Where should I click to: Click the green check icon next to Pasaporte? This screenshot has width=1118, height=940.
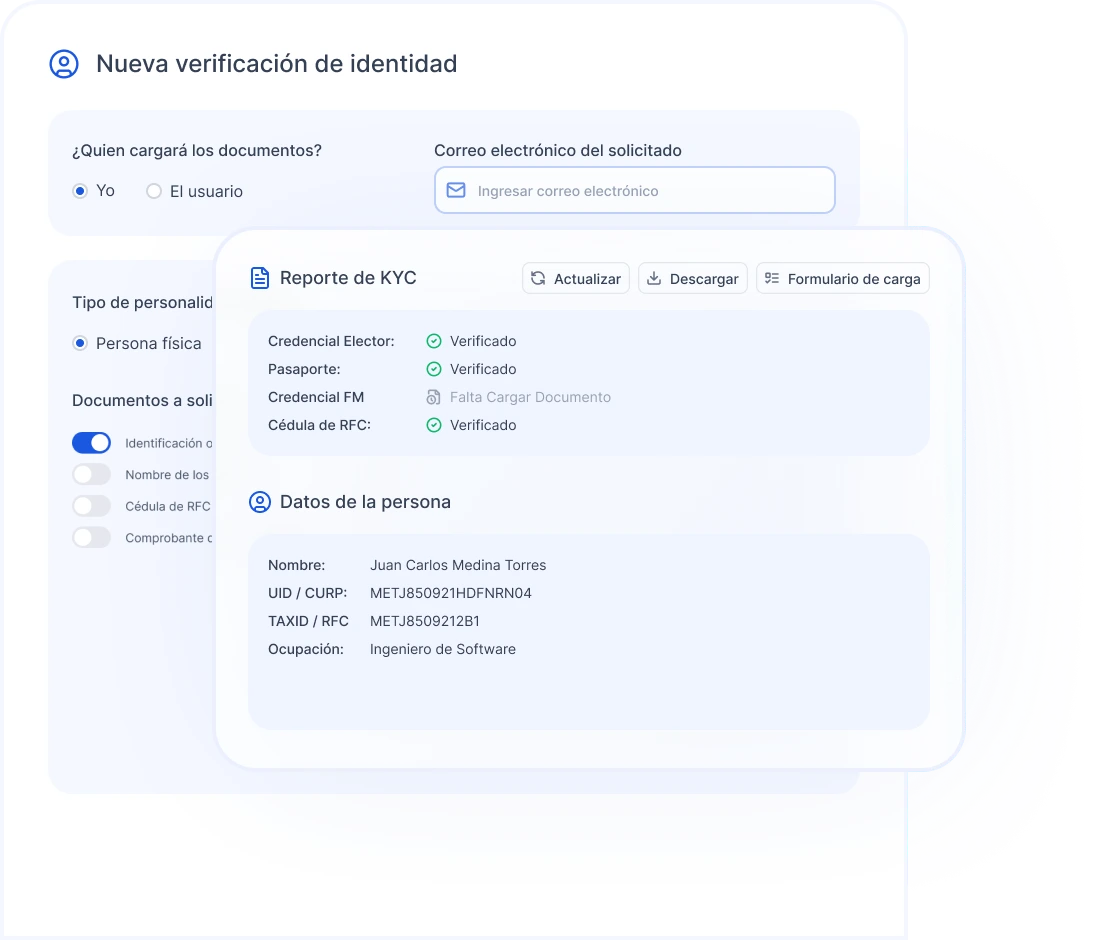click(x=434, y=369)
